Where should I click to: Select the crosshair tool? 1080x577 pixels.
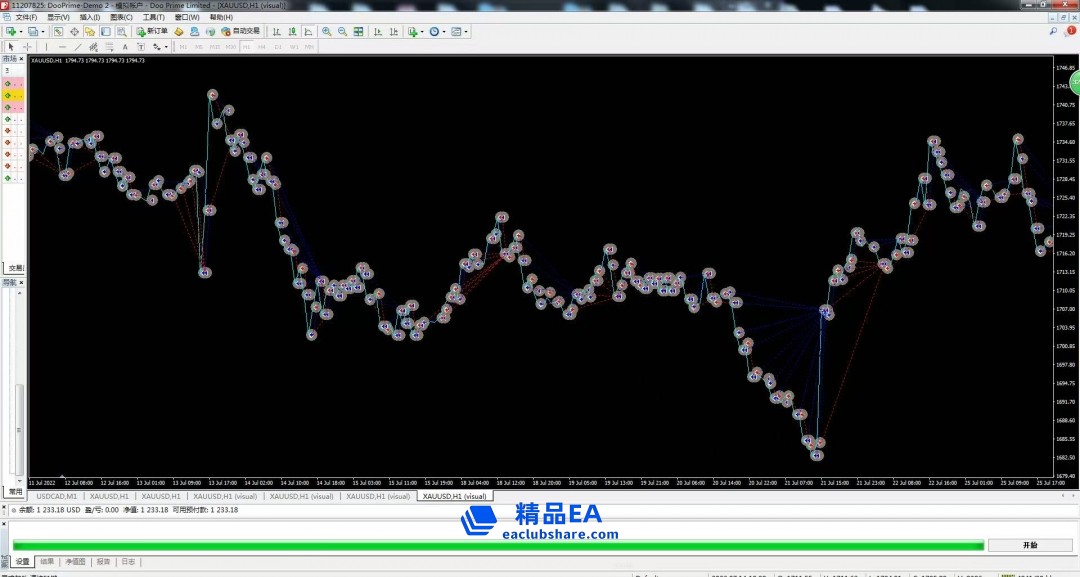[x=27, y=47]
